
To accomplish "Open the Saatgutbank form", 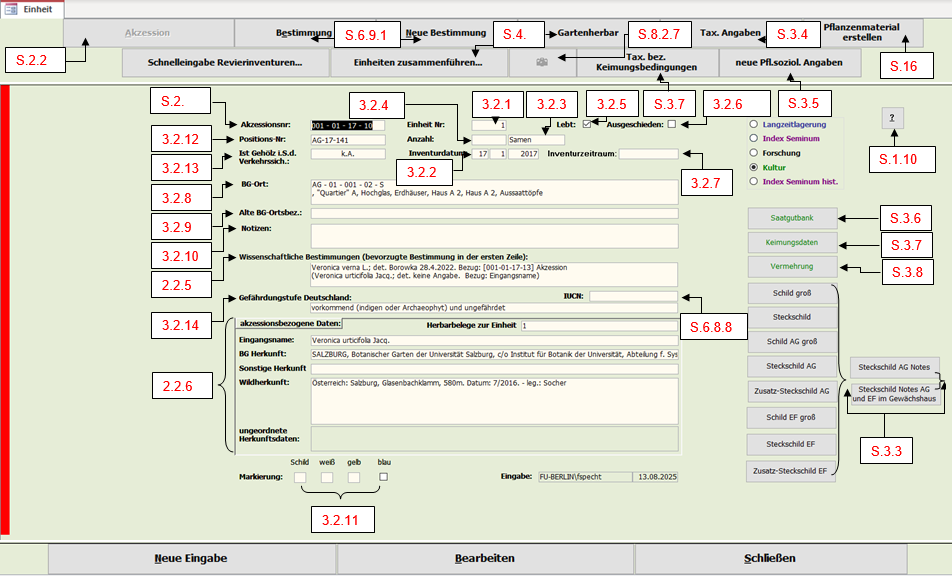I will pos(791,217).
